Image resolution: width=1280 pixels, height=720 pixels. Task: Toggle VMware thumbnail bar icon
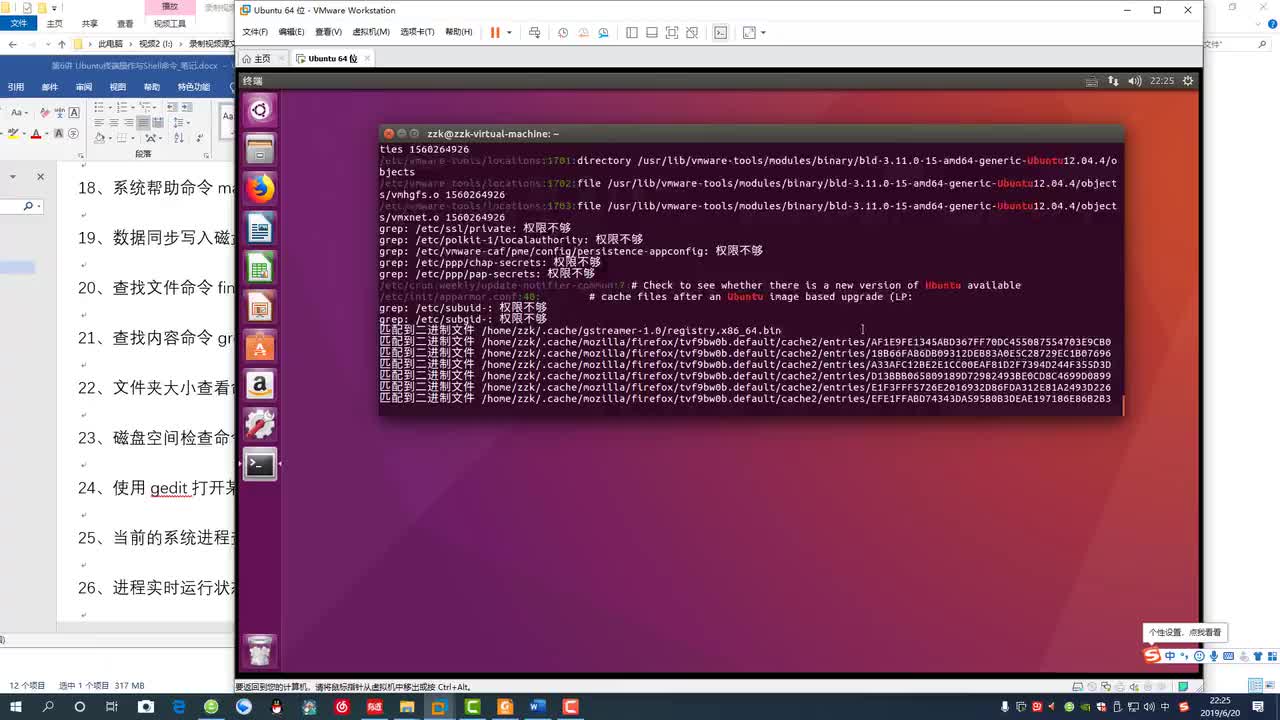[x=652, y=32]
